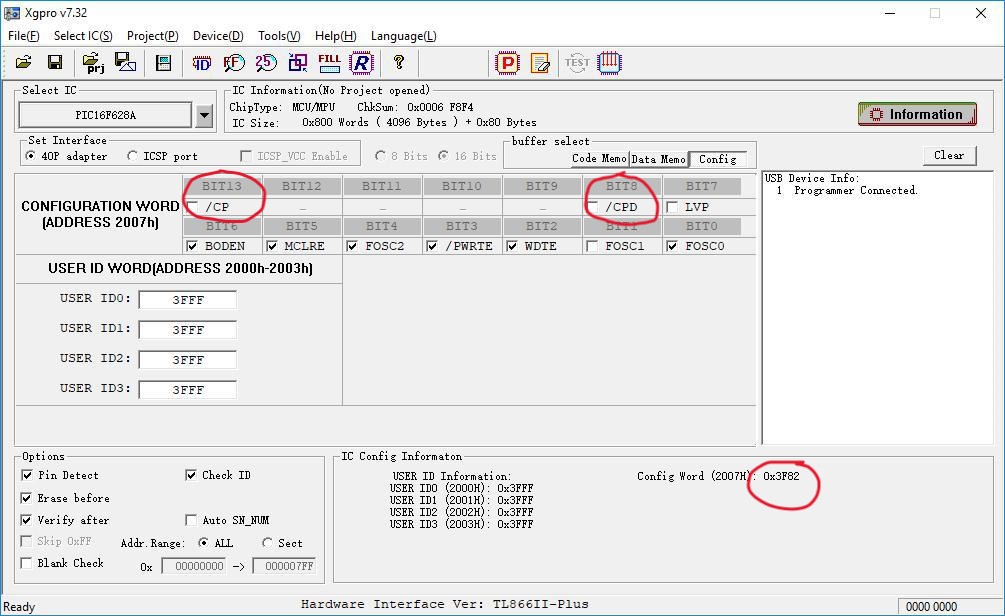
Task: Clear the USB device info log
Action: tap(949, 155)
